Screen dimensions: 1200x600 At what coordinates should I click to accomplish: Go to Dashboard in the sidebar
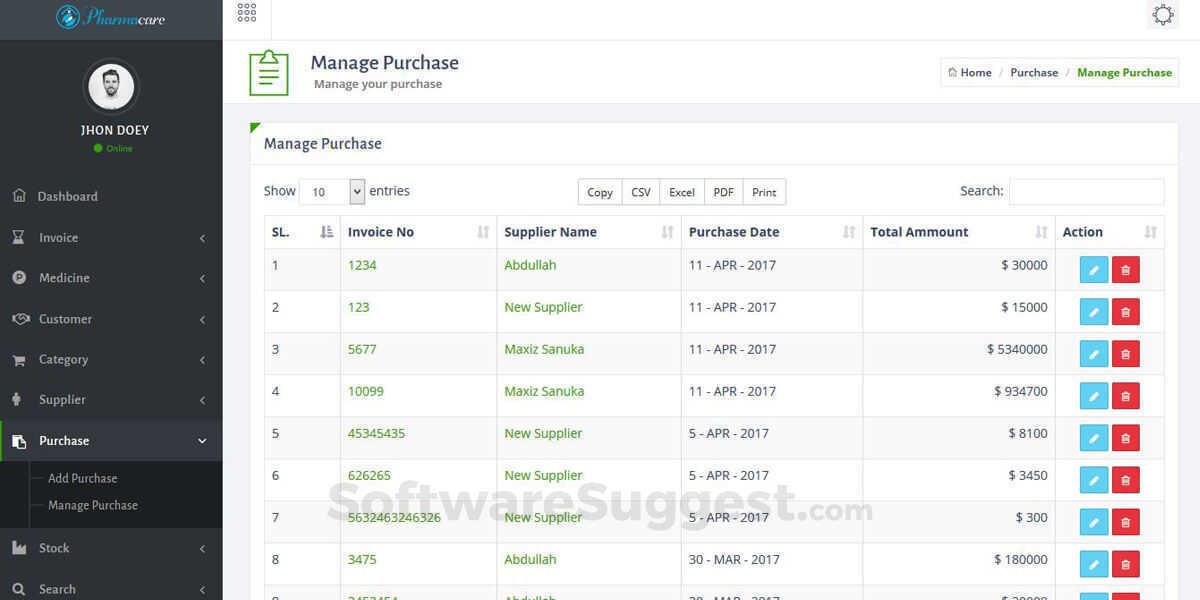click(x=68, y=197)
